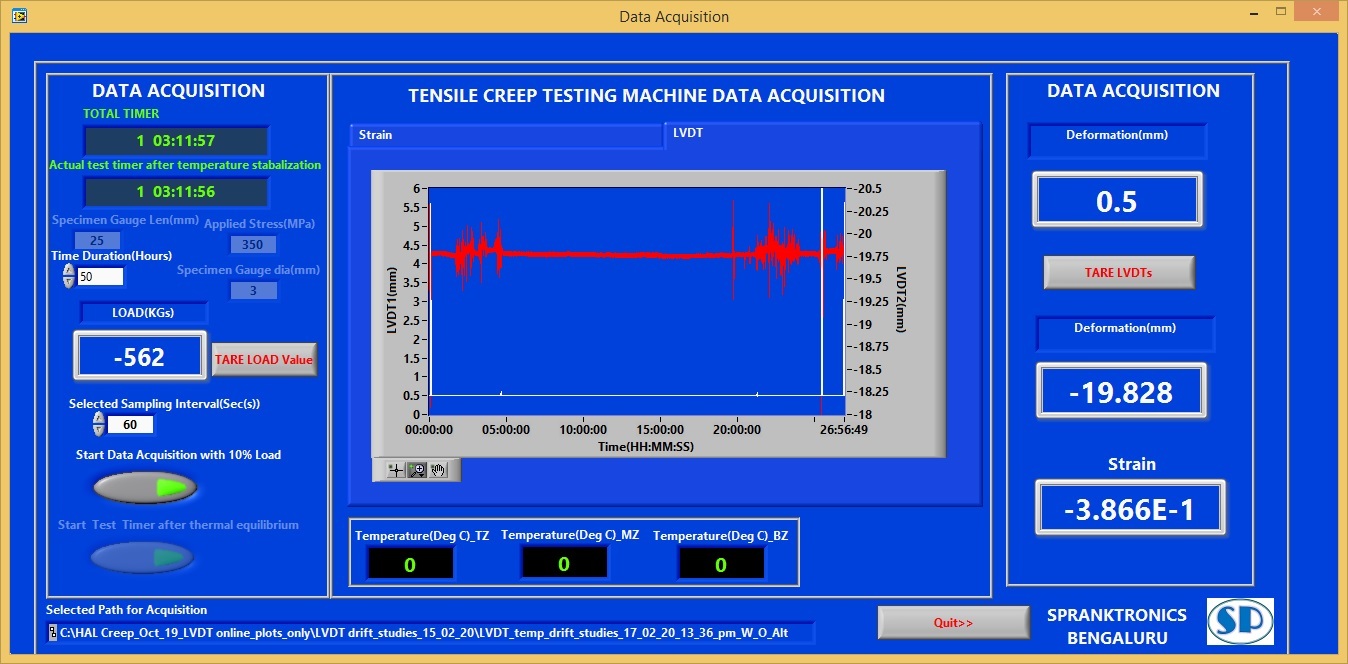This screenshot has width=1348, height=664.
Task: Click the LabVIEW icon in the title bar
Action: [x=19, y=15]
